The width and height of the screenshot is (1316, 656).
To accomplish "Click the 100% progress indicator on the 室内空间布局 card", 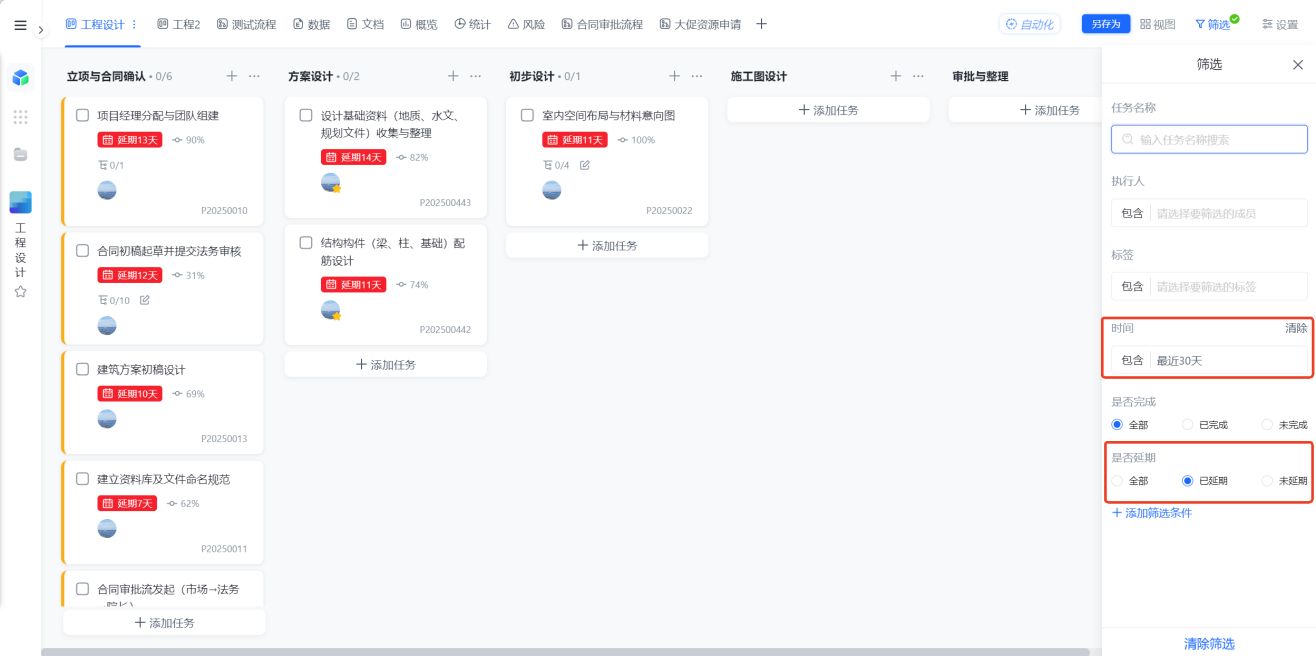I will point(636,140).
